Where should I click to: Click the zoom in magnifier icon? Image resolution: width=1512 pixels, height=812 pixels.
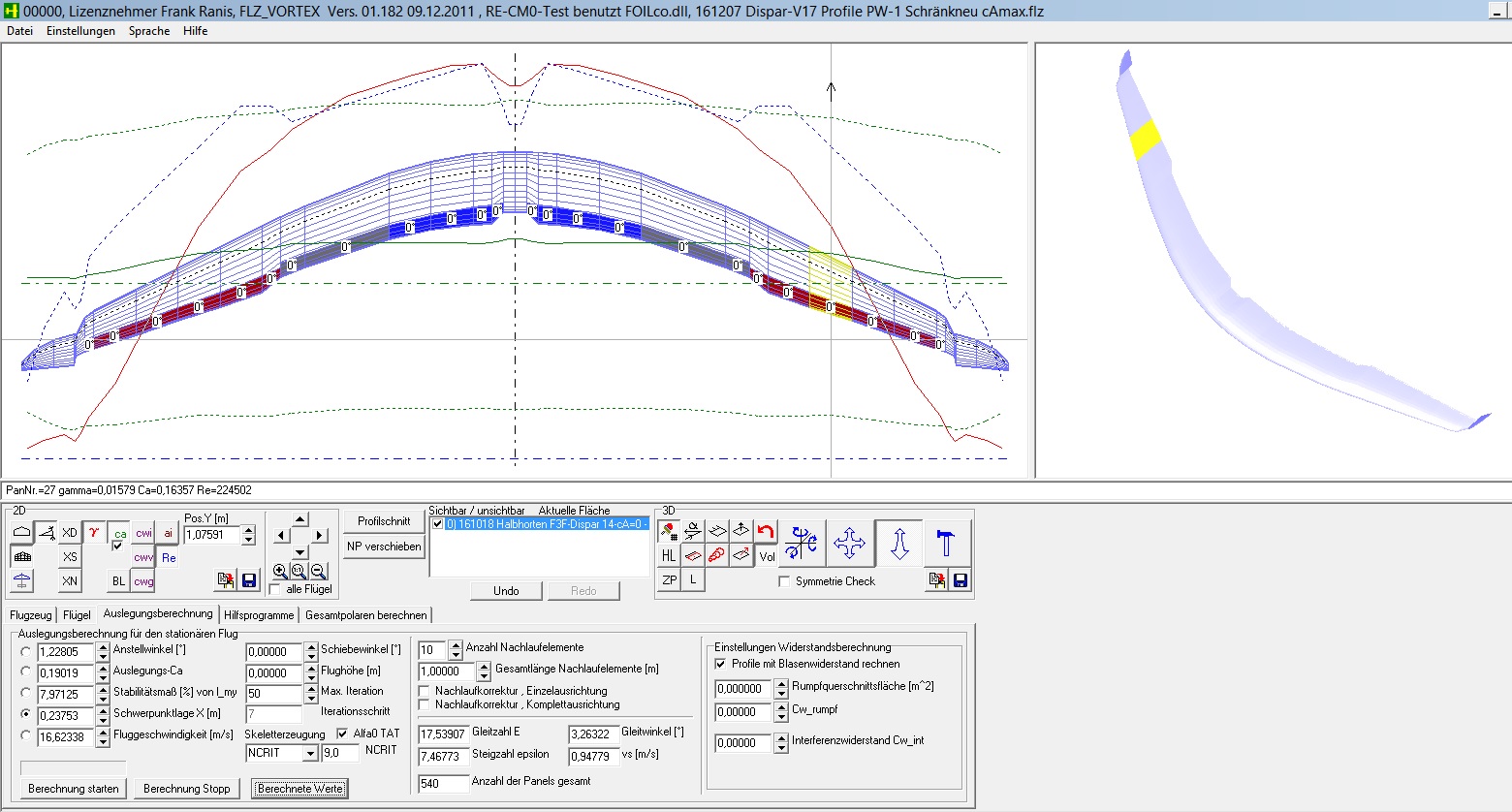[280, 572]
